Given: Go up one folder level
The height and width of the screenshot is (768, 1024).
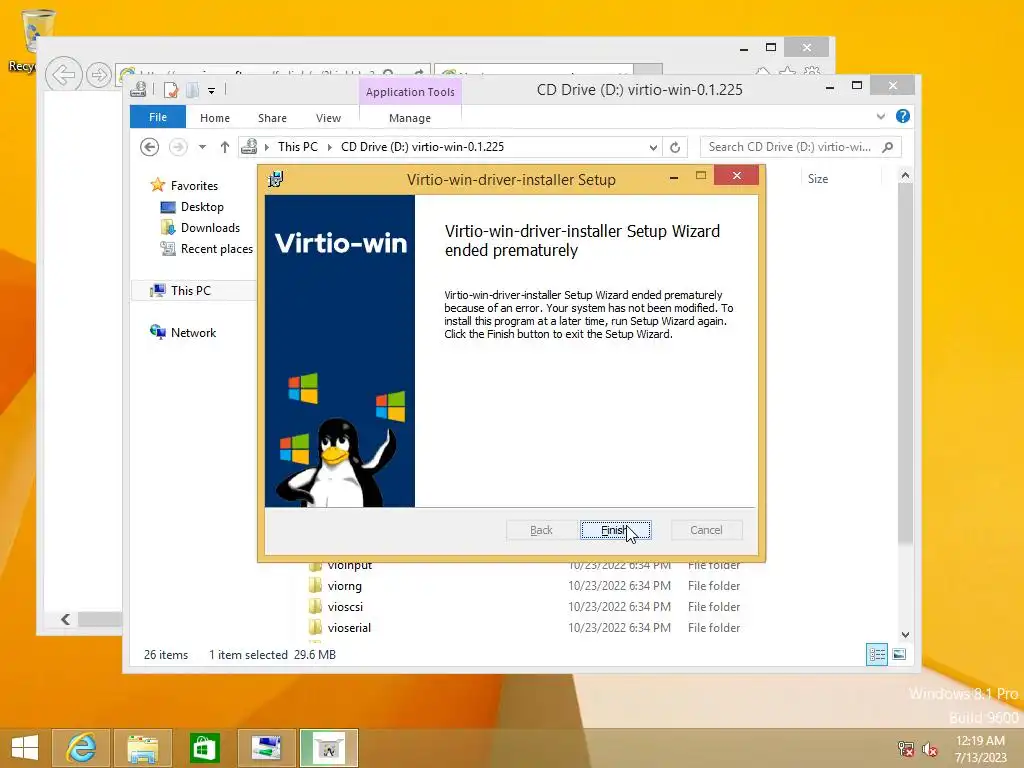Looking at the screenshot, I should pyautogui.click(x=225, y=147).
